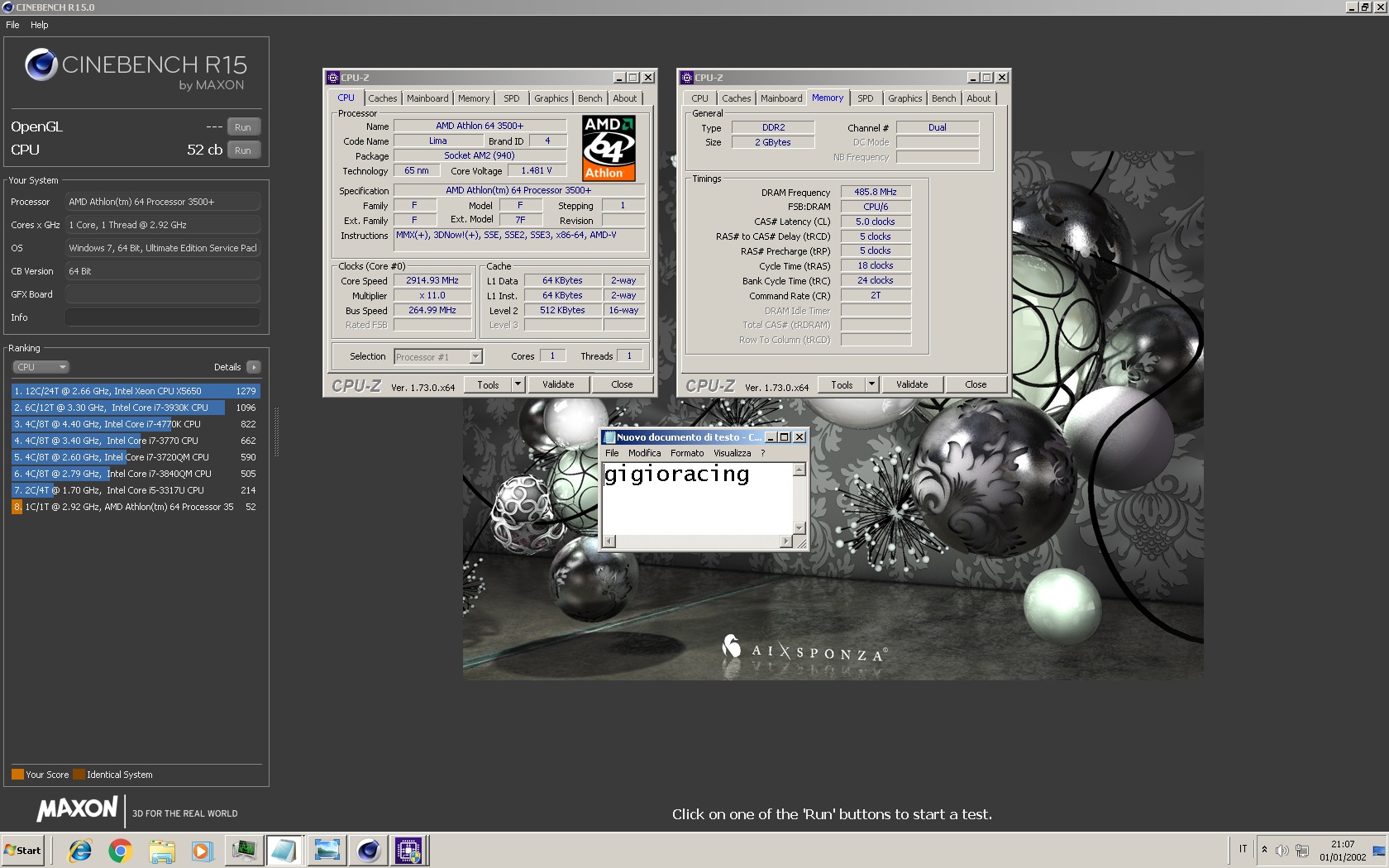The width and height of the screenshot is (1389, 868).
Task: Click the GFX Board field
Action: [x=163, y=294]
